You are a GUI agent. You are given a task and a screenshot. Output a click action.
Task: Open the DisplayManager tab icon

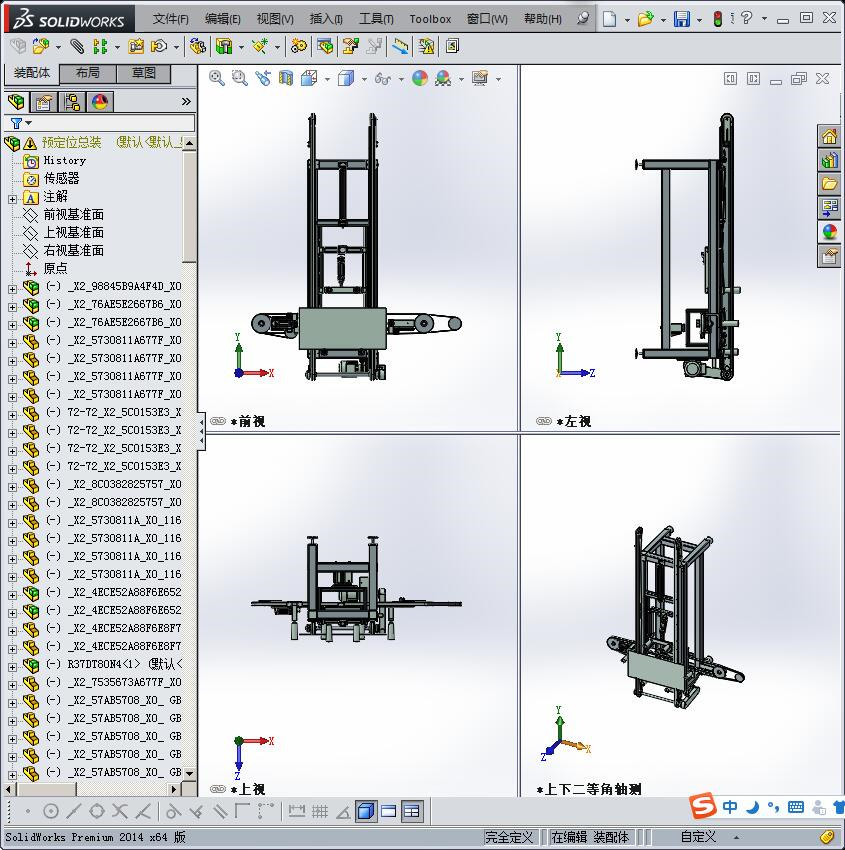(x=100, y=102)
